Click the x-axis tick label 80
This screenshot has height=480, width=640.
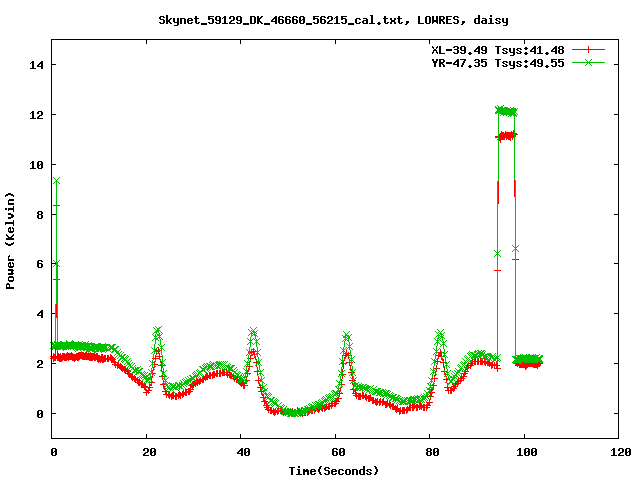tap(432, 452)
